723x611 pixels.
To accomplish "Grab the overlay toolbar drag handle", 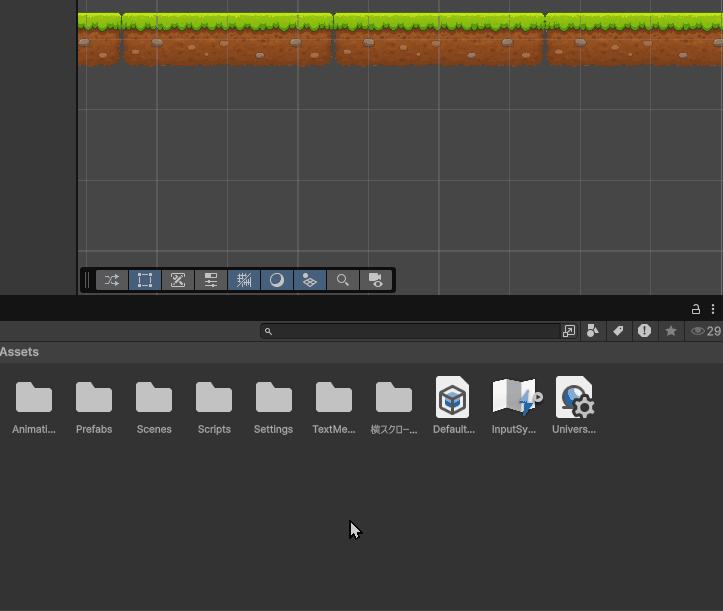I will tap(87, 280).
